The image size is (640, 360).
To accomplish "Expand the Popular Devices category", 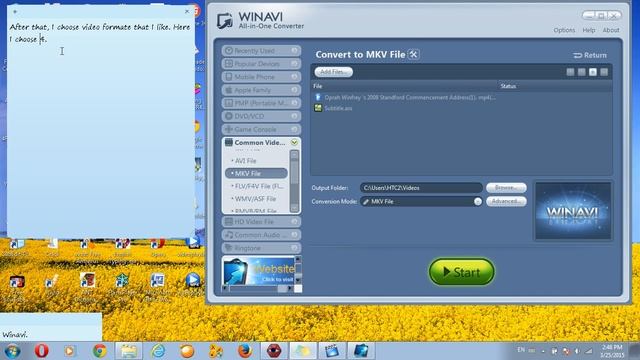I will pos(261,64).
